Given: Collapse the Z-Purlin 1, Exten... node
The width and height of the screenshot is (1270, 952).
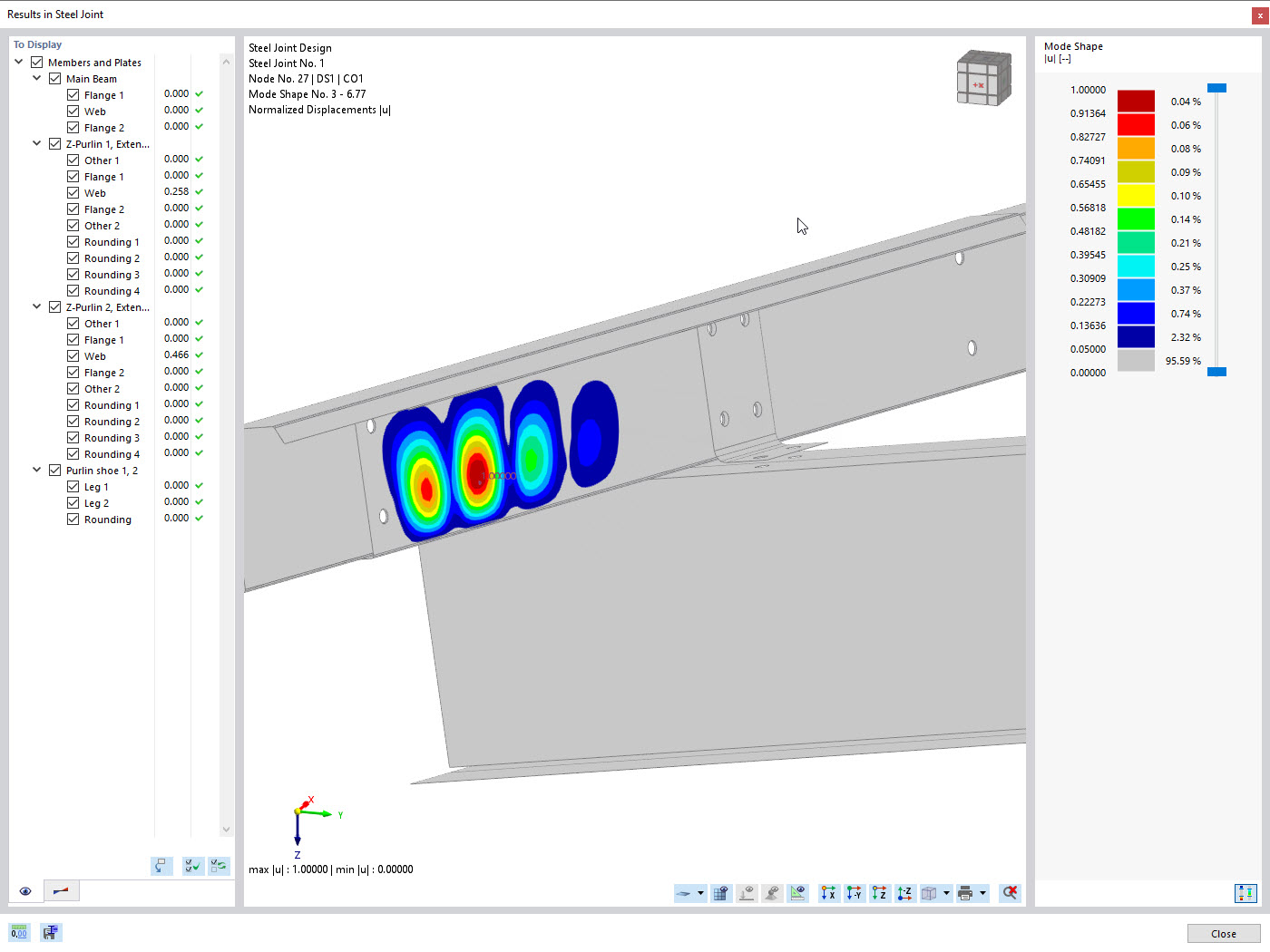Looking at the screenshot, I should click(37, 144).
